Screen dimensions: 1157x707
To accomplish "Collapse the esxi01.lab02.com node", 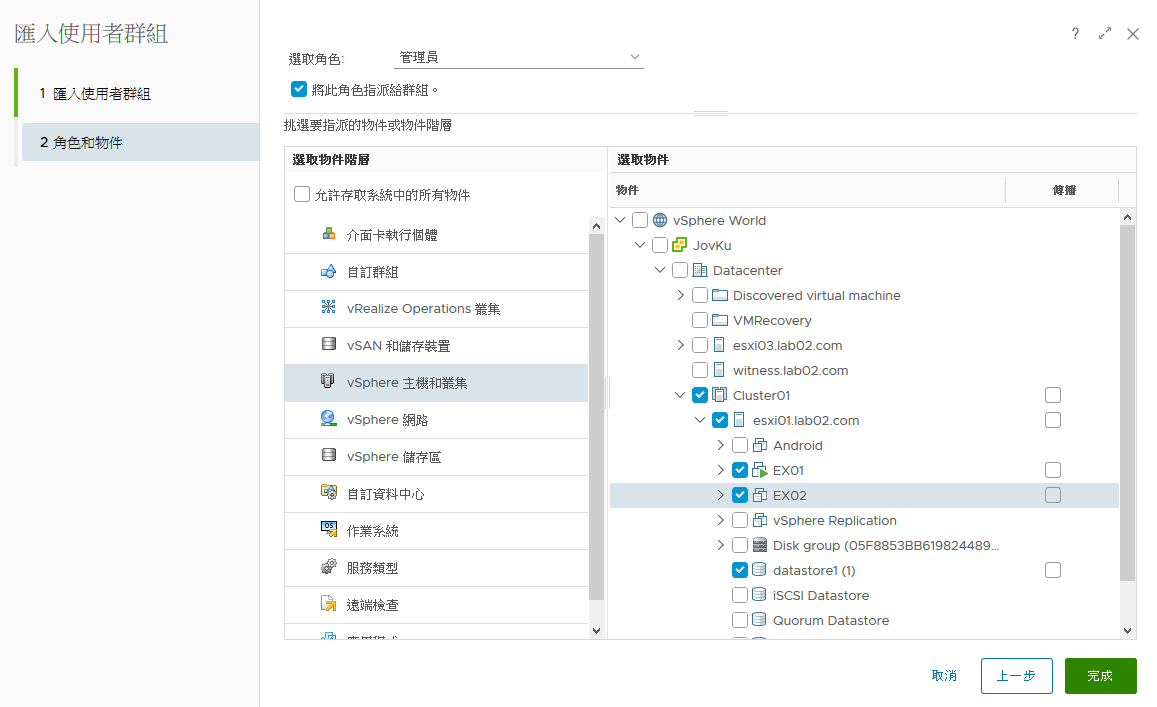I will point(700,420).
